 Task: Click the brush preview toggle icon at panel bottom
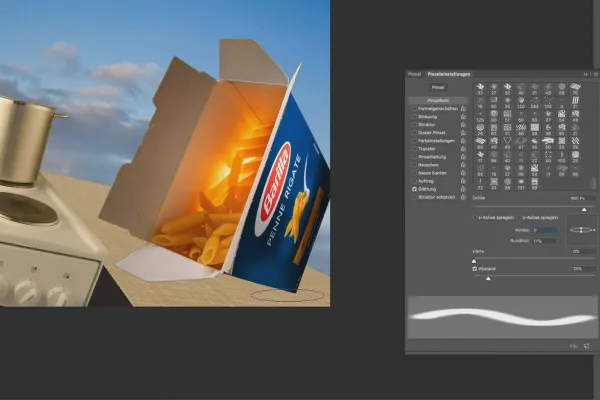click(573, 346)
